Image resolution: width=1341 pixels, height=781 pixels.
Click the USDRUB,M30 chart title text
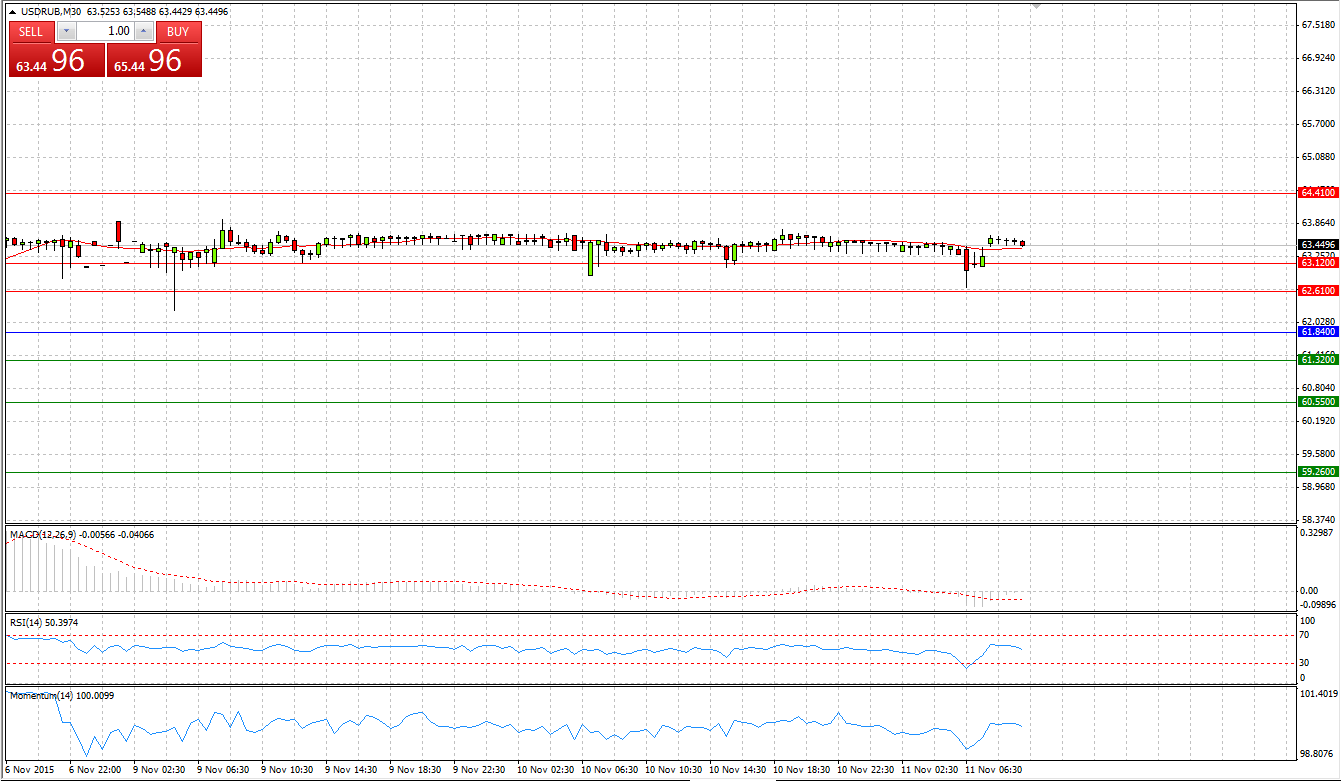[x=52, y=11]
